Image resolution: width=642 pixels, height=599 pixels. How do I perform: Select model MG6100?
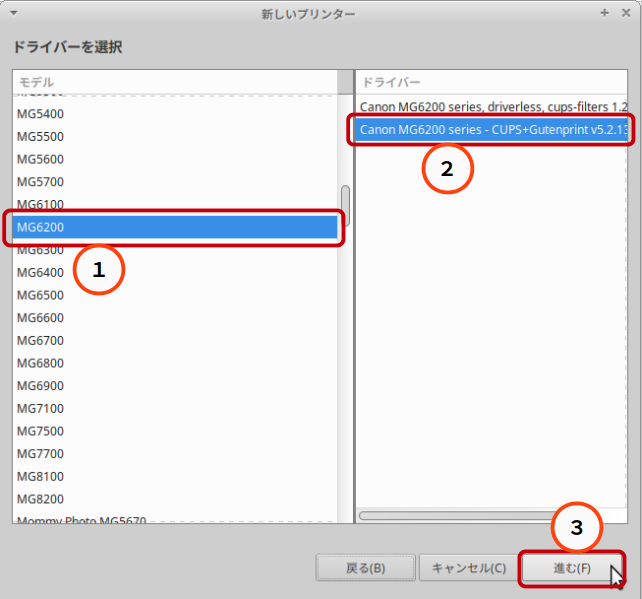(175, 204)
